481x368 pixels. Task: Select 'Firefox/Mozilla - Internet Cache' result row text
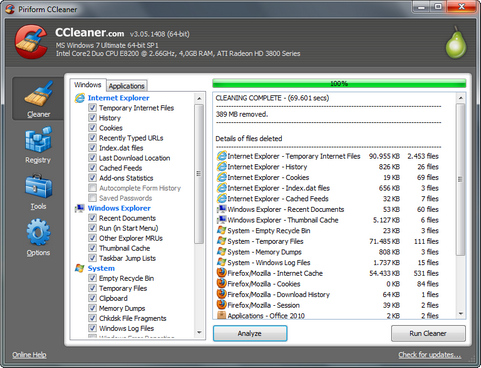(275, 273)
